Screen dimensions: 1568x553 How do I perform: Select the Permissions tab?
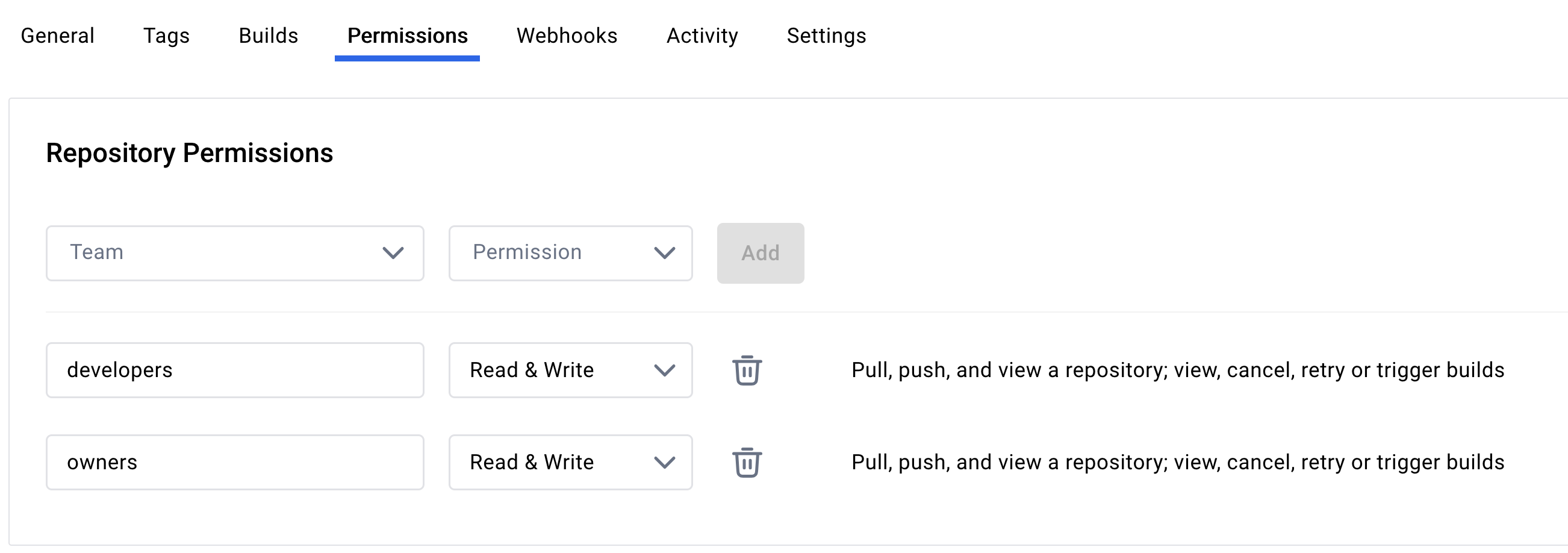pyautogui.click(x=407, y=36)
